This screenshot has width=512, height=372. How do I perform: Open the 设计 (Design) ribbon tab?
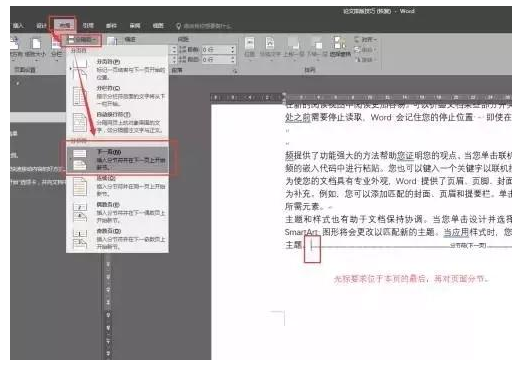coord(41,25)
